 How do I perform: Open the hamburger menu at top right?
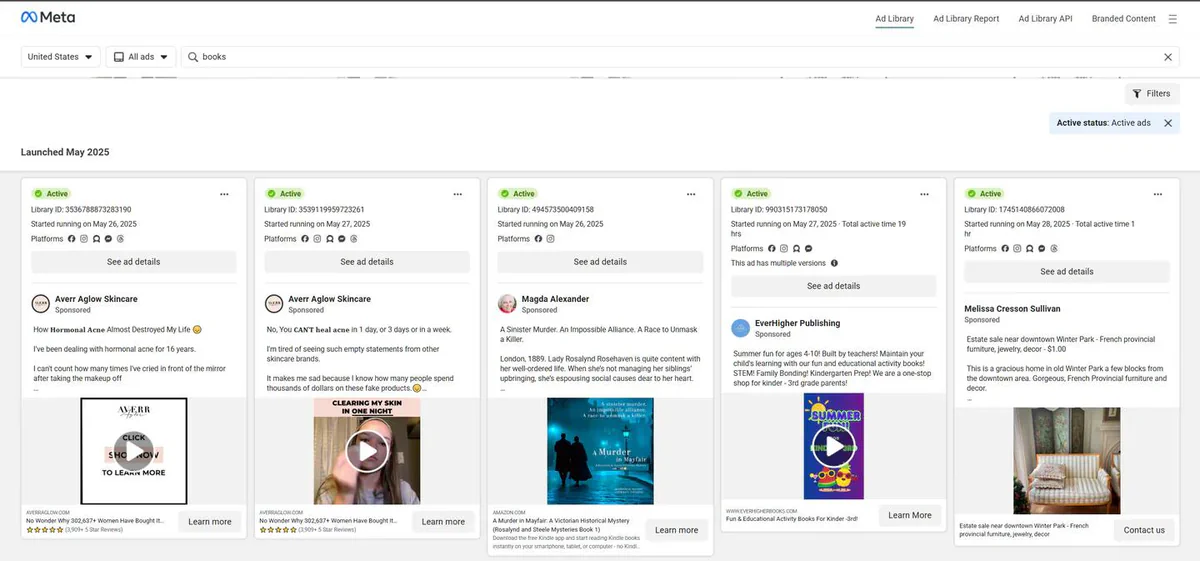pos(1172,19)
